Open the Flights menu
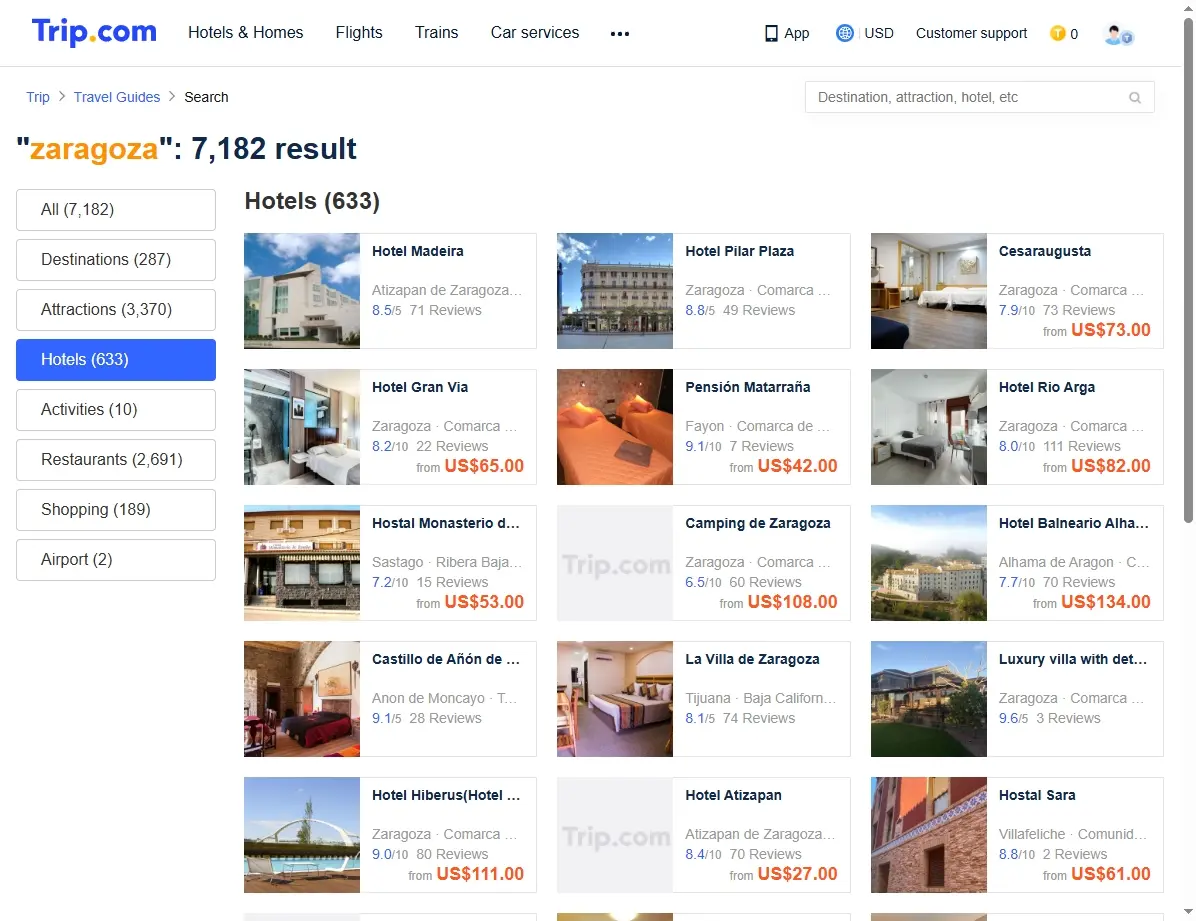This screenshot has width=1196, height=921. (359, 32)
